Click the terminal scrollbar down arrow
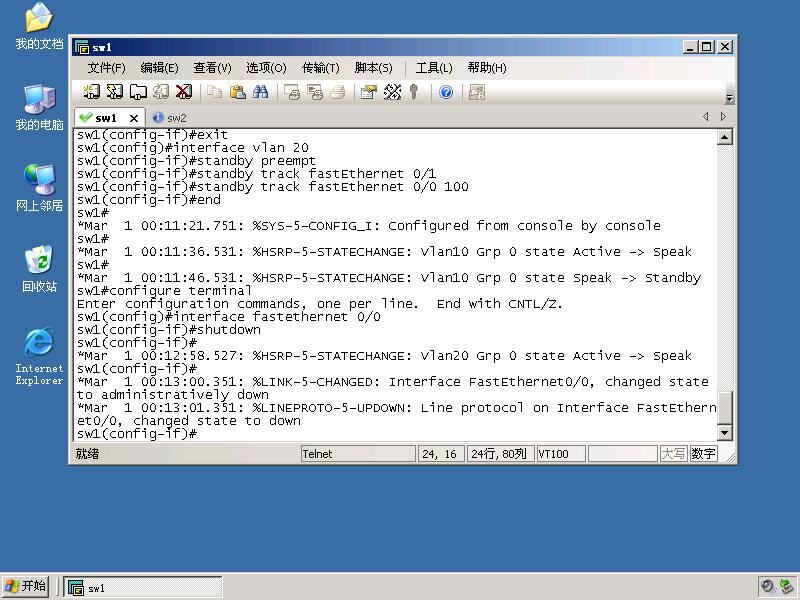Viewport: 800px width, 600px height. pos(724,433)
